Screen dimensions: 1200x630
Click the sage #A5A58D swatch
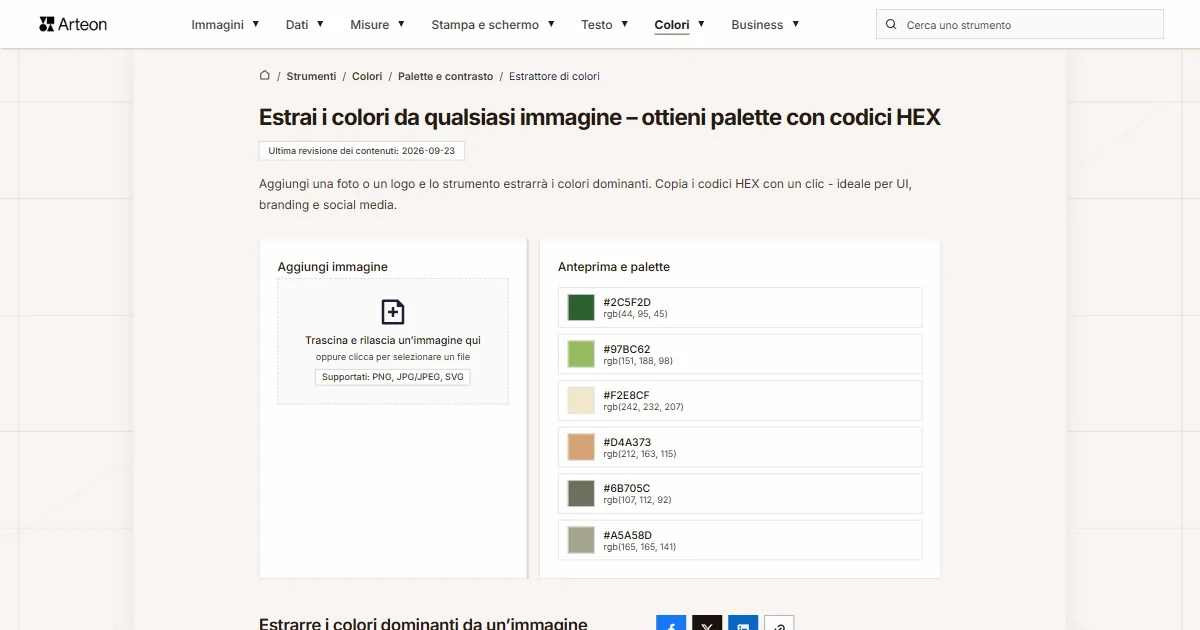point(581,540)
